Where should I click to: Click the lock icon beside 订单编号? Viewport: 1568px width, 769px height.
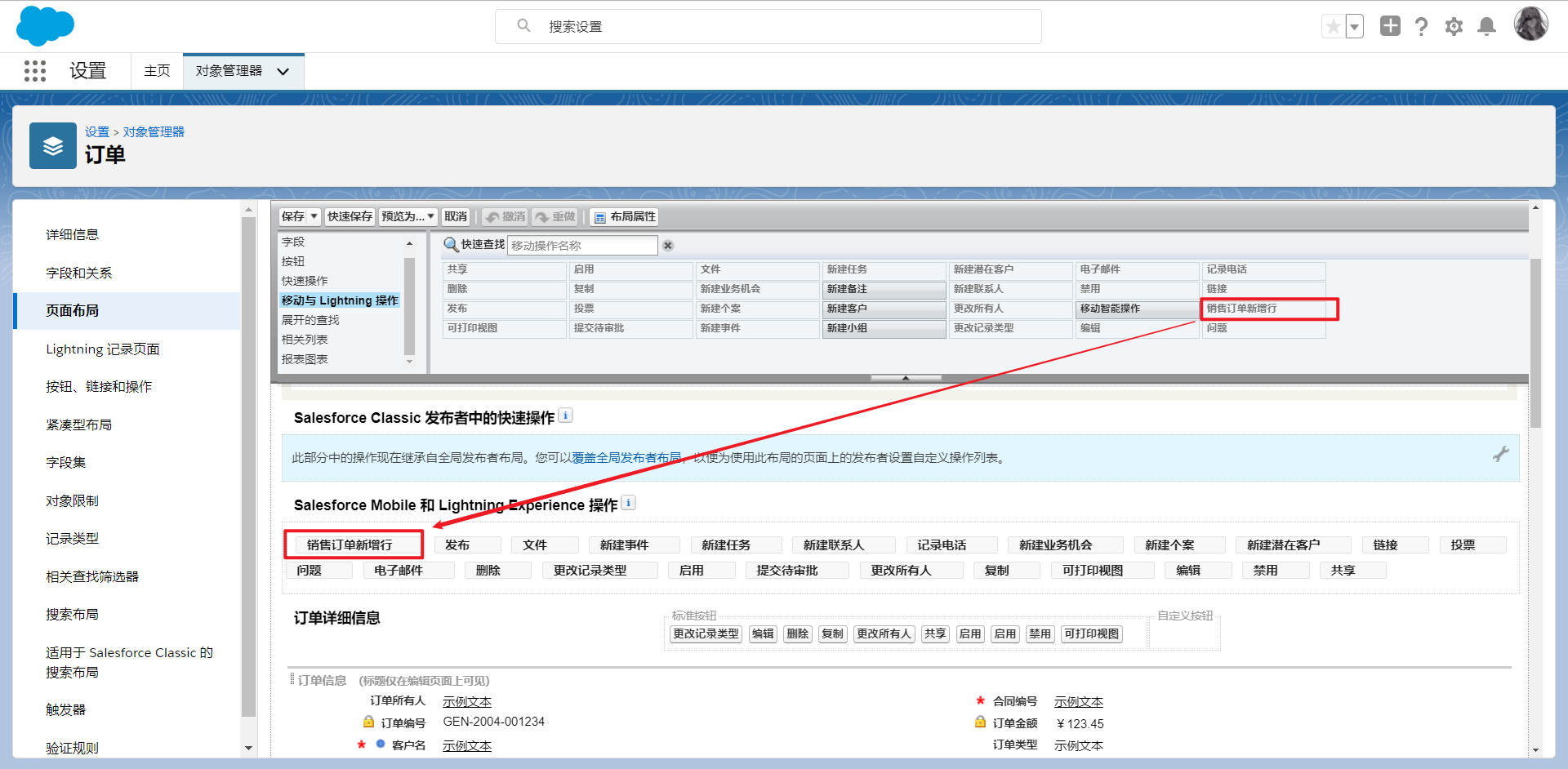tap(368, 722)
